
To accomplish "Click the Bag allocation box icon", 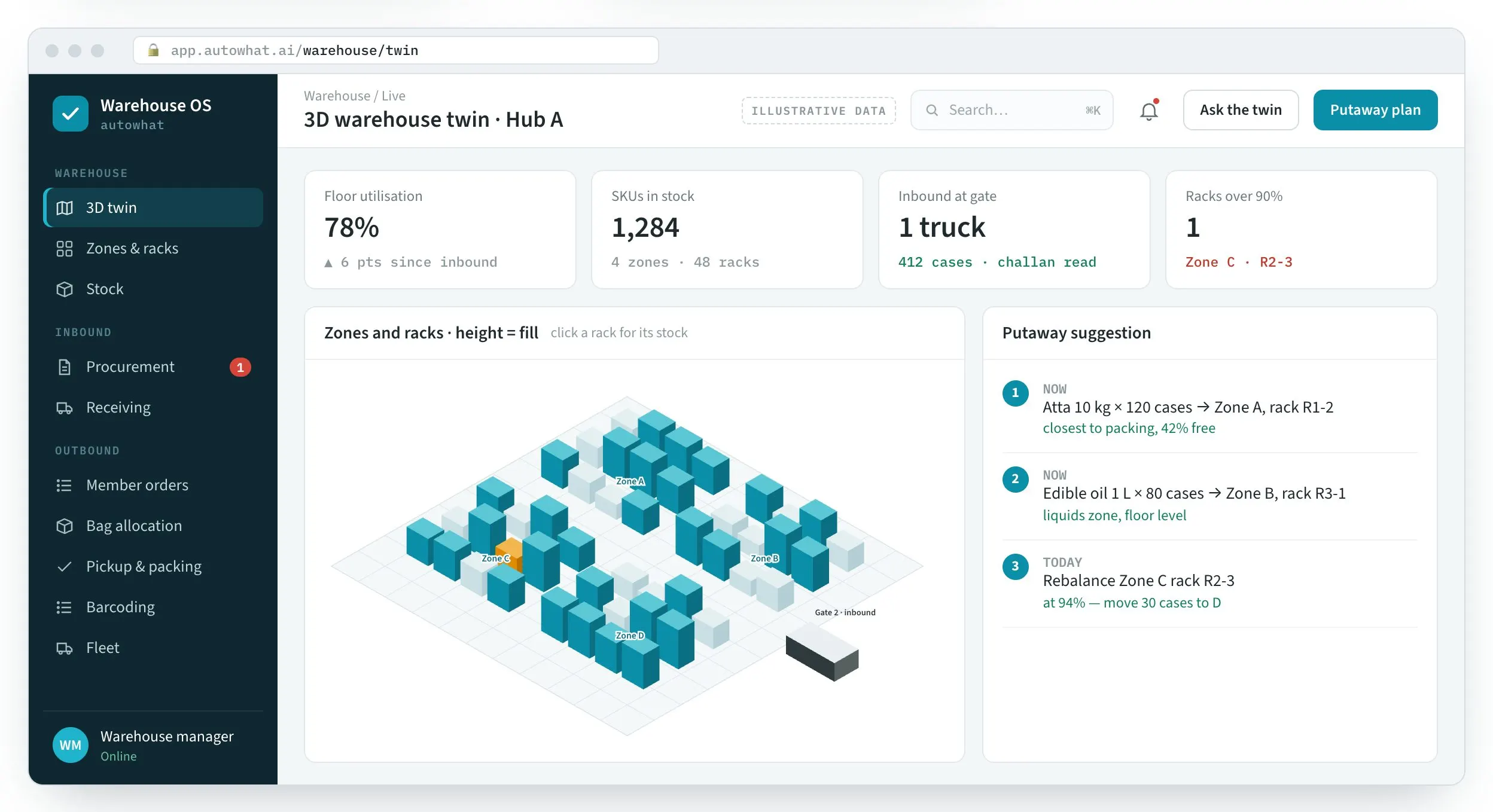I will point(65,526).
